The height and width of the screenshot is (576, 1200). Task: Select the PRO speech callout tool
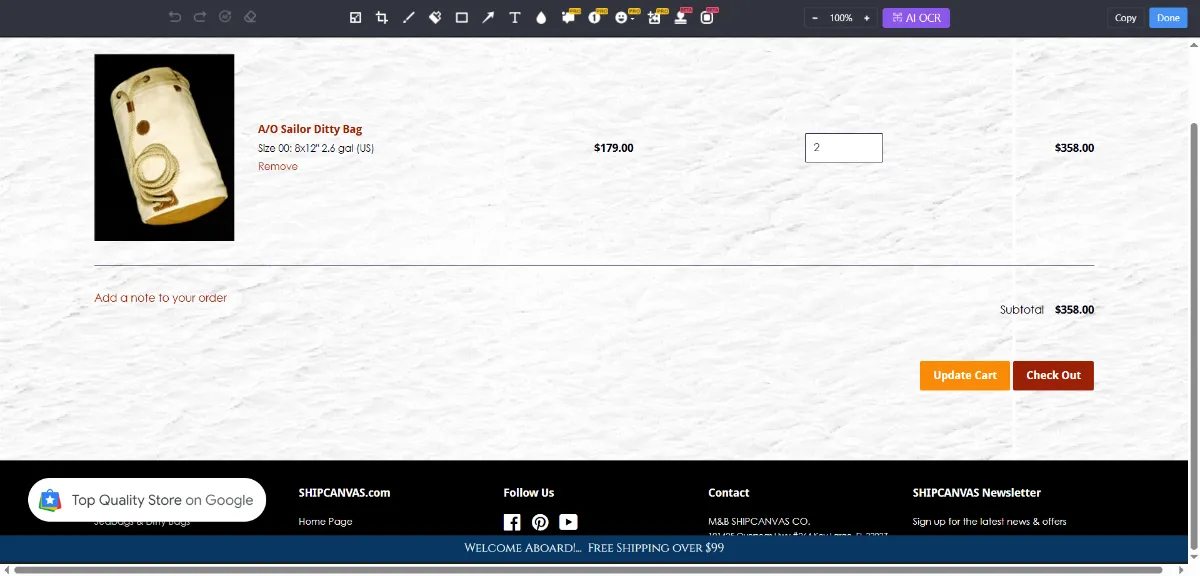[569, 16]
